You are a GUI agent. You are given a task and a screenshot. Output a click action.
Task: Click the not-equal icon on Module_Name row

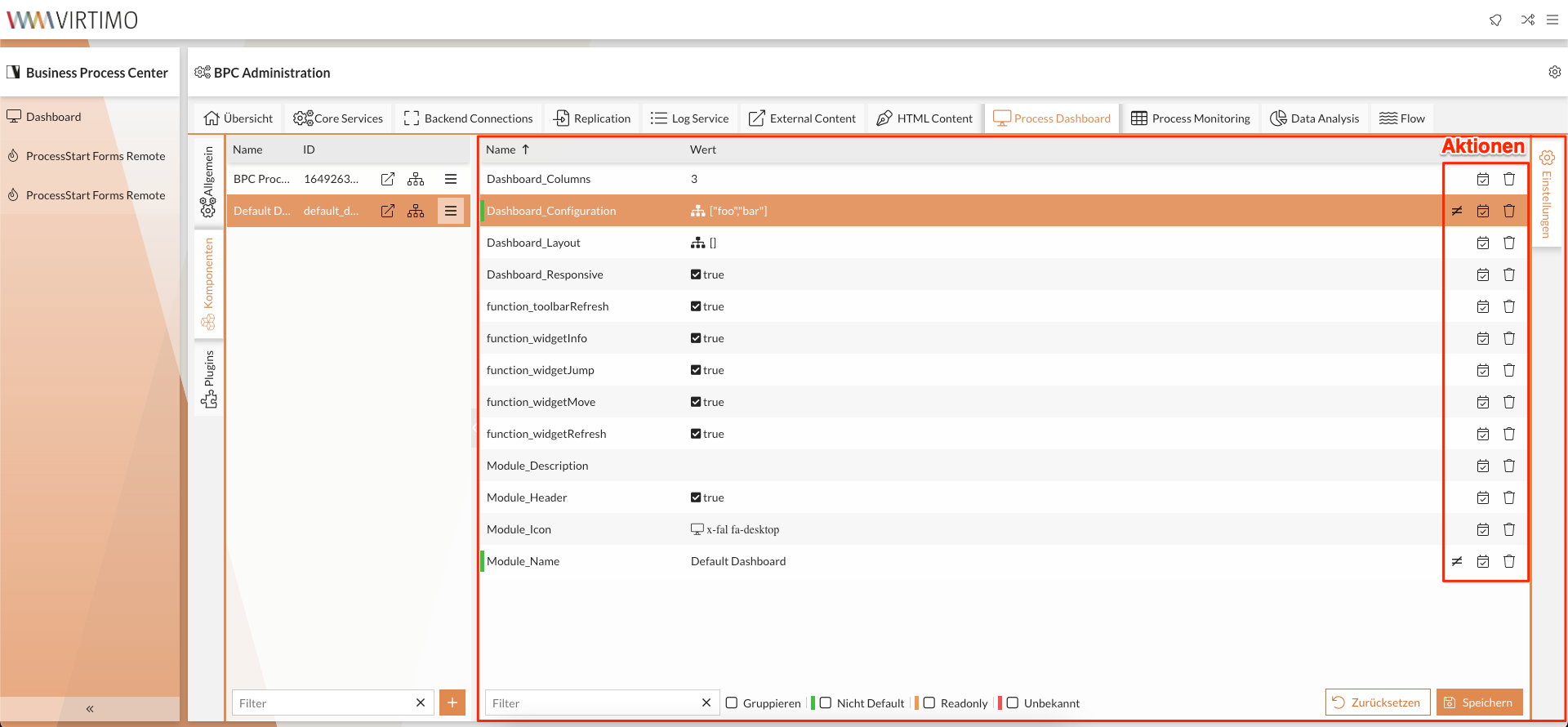[1457, 561]
